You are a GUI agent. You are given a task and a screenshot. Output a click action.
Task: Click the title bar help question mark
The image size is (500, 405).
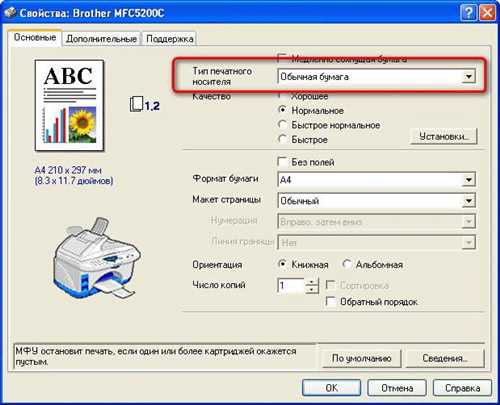(x=468, y=13)
